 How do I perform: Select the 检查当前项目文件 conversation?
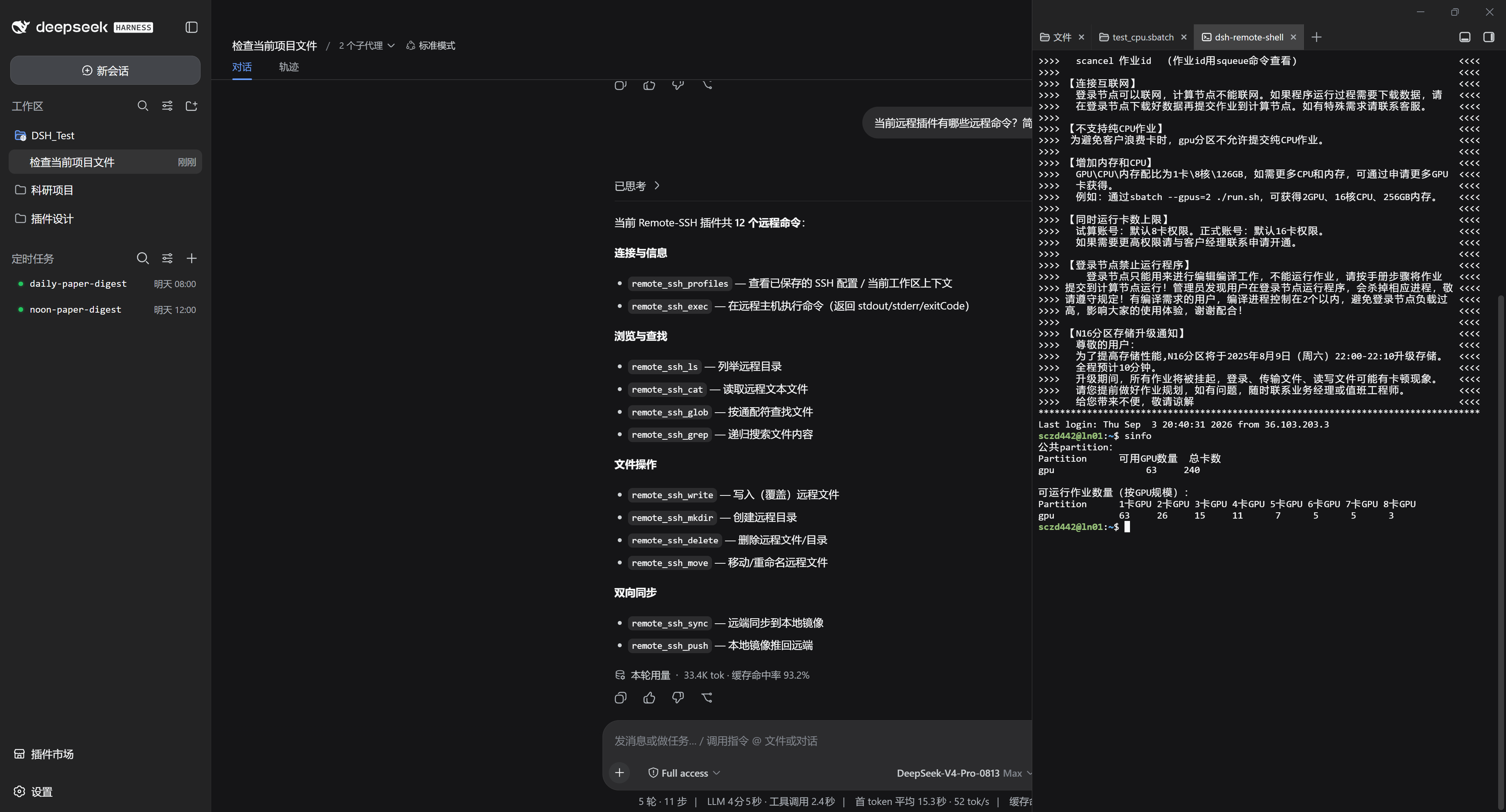coord(105,162)
